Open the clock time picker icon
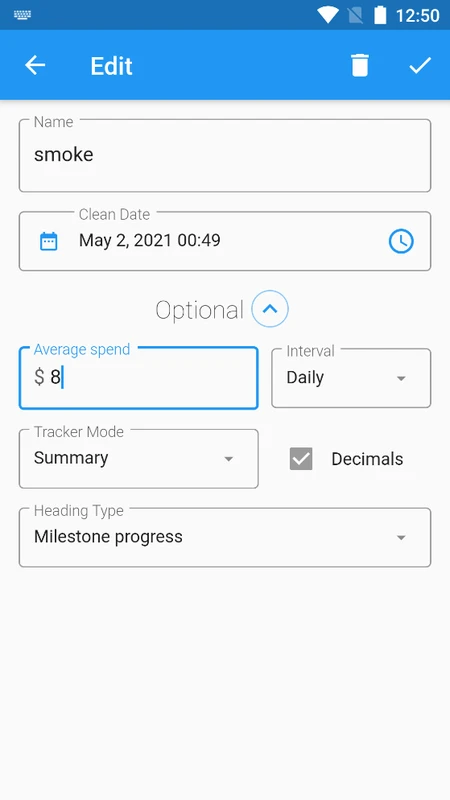Image resolution: width=450 pixels, height=800 pixels. click(401, 241)
